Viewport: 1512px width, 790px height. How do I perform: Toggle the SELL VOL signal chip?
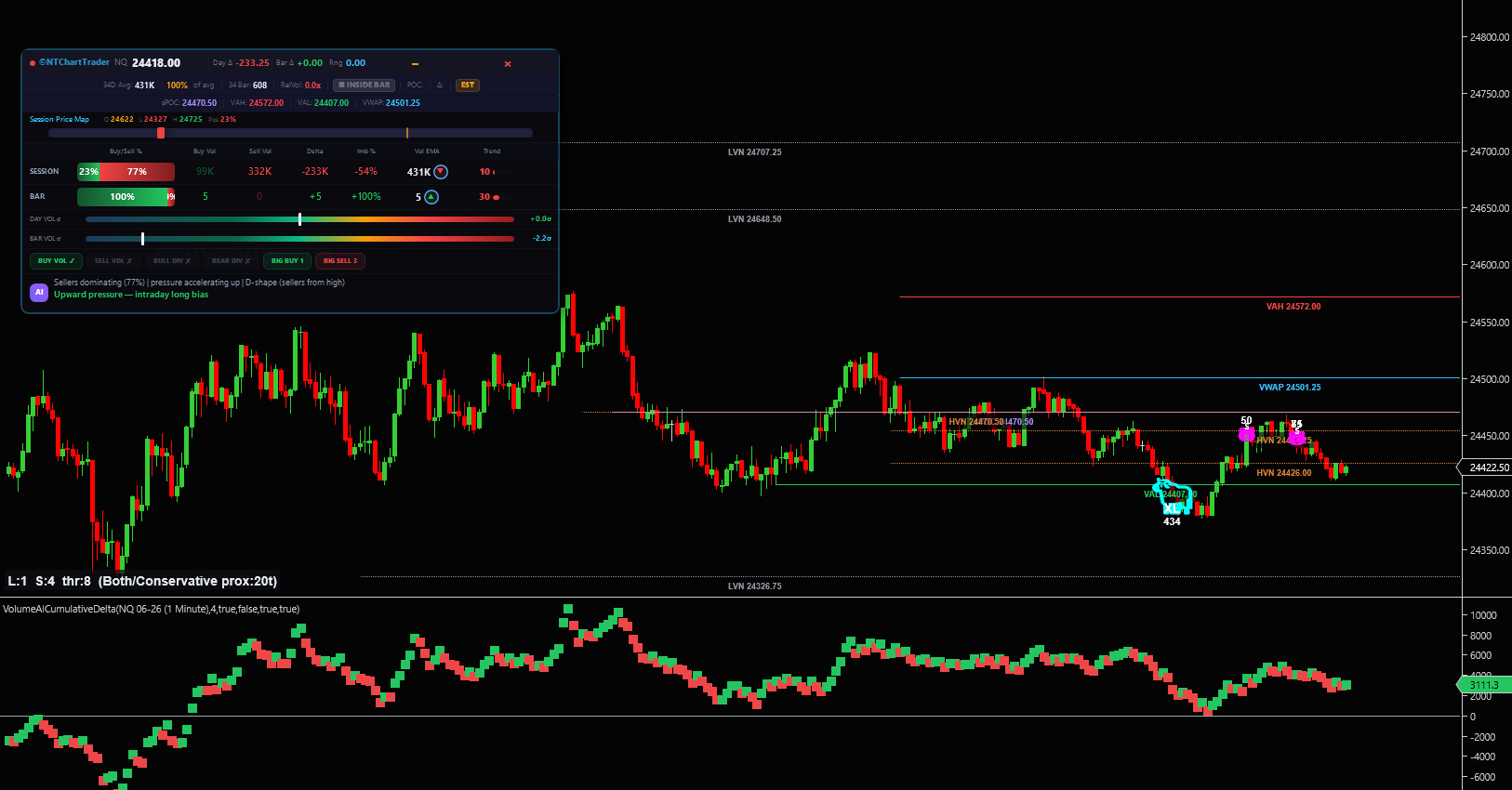click(113, 261)
